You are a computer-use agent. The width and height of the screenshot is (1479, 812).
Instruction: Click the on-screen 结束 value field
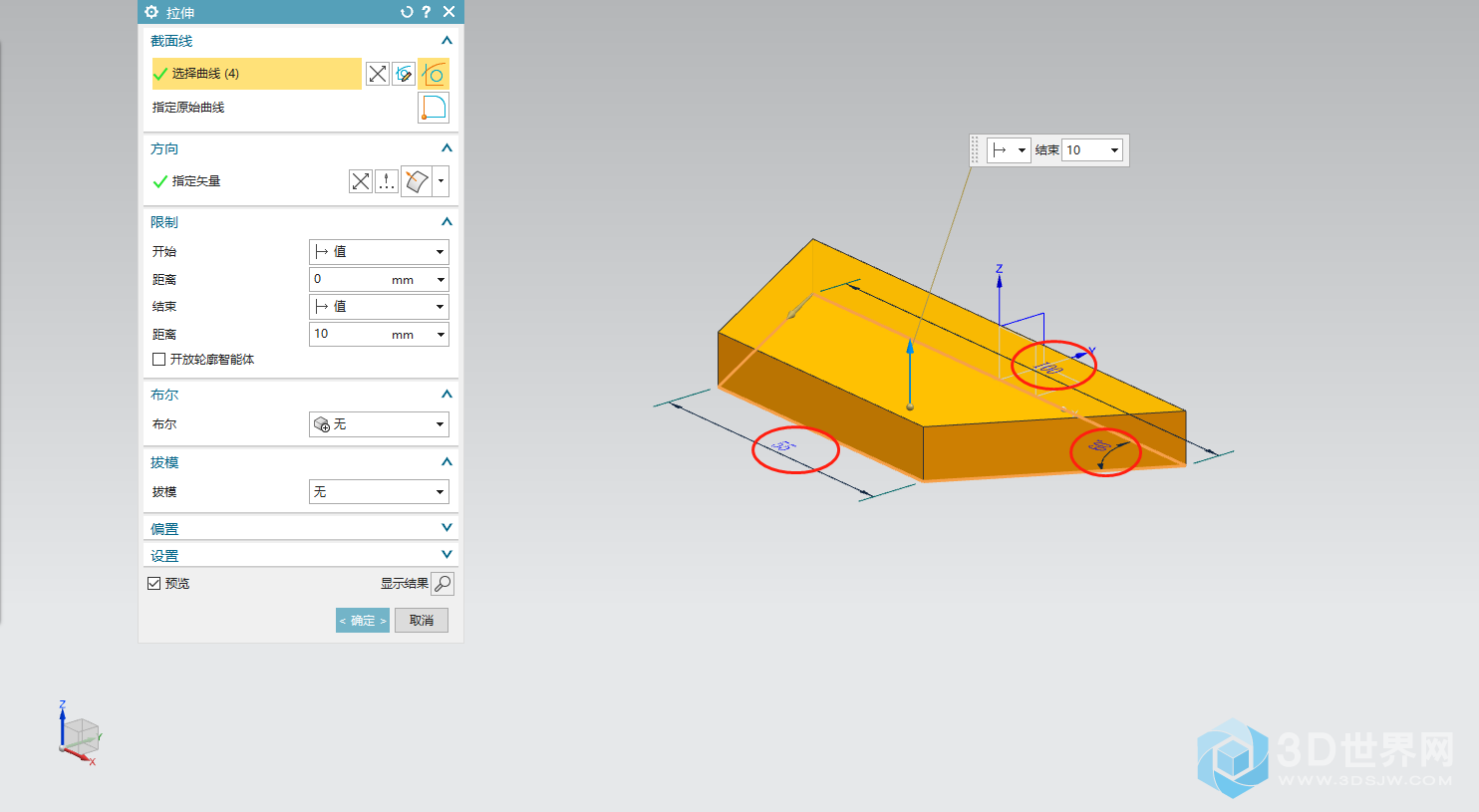(x=1084, y=150)
